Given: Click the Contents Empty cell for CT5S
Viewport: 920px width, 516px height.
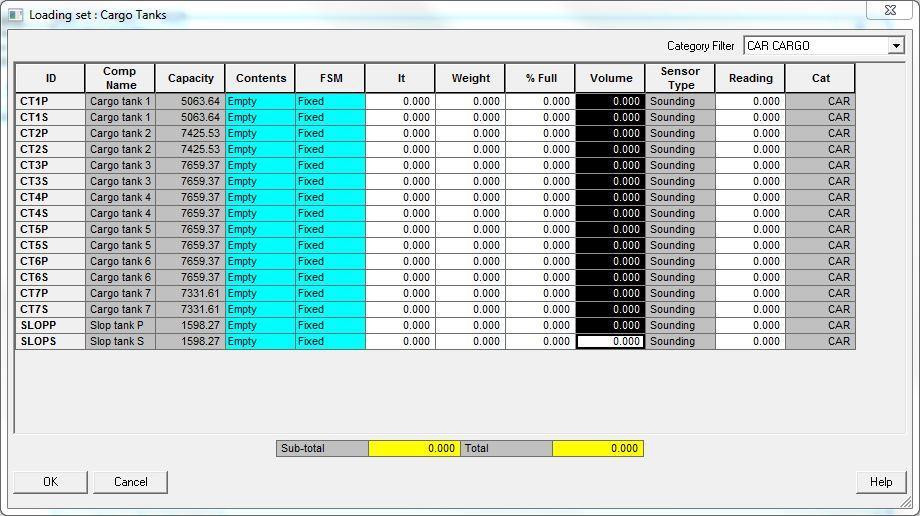Looking at the screenshot, I should [x=261, y=245].
